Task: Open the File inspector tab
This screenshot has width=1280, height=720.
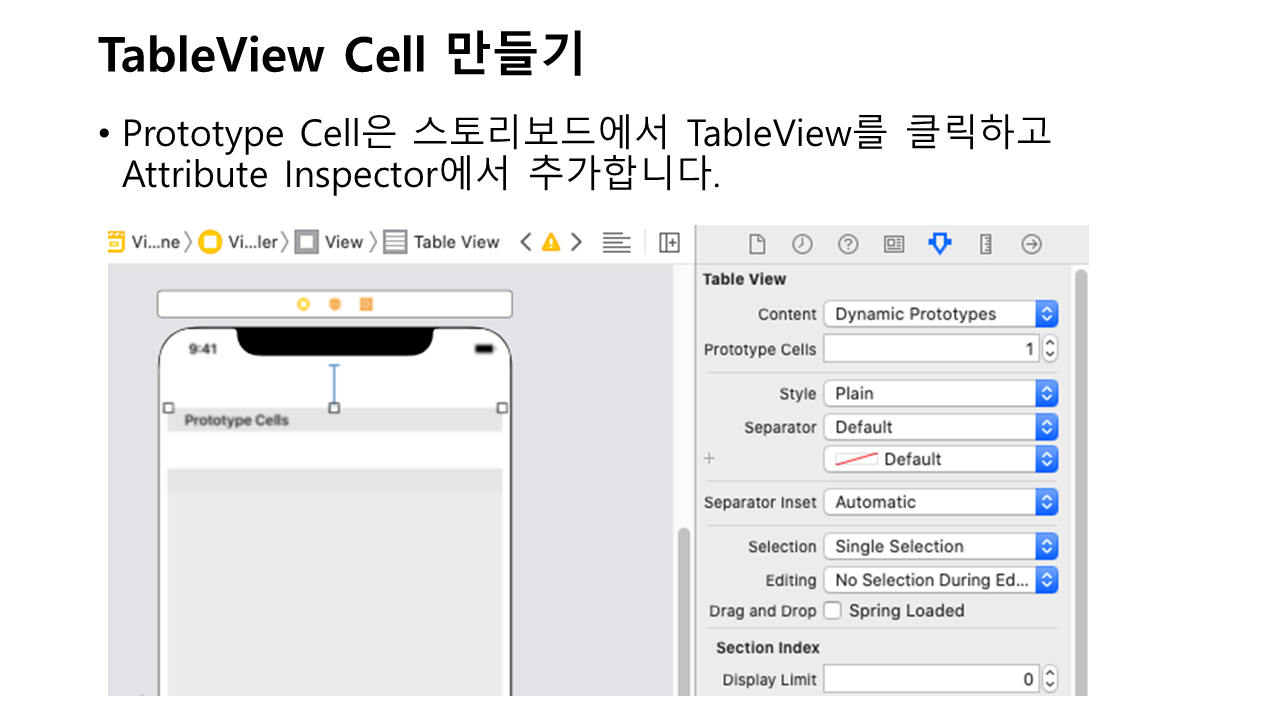Action: 757,244
